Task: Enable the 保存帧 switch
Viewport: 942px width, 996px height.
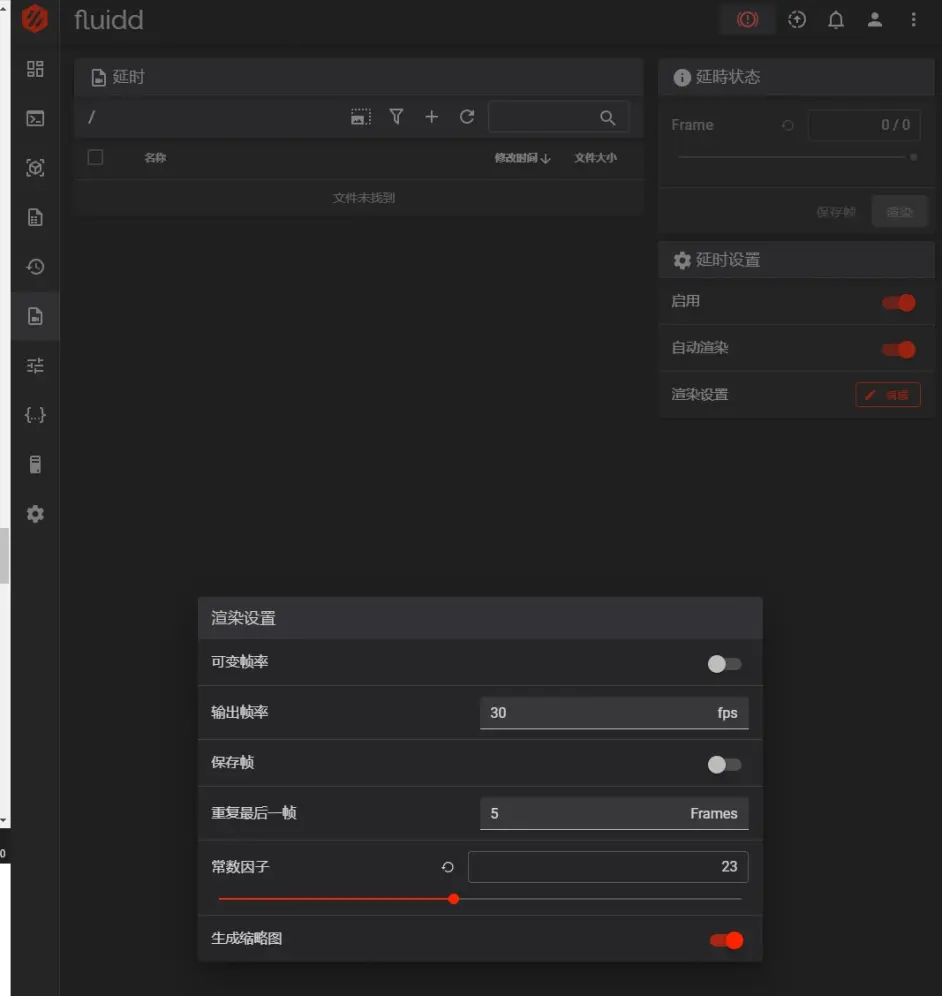Action: pyautogui.click(x=724, y=764)
